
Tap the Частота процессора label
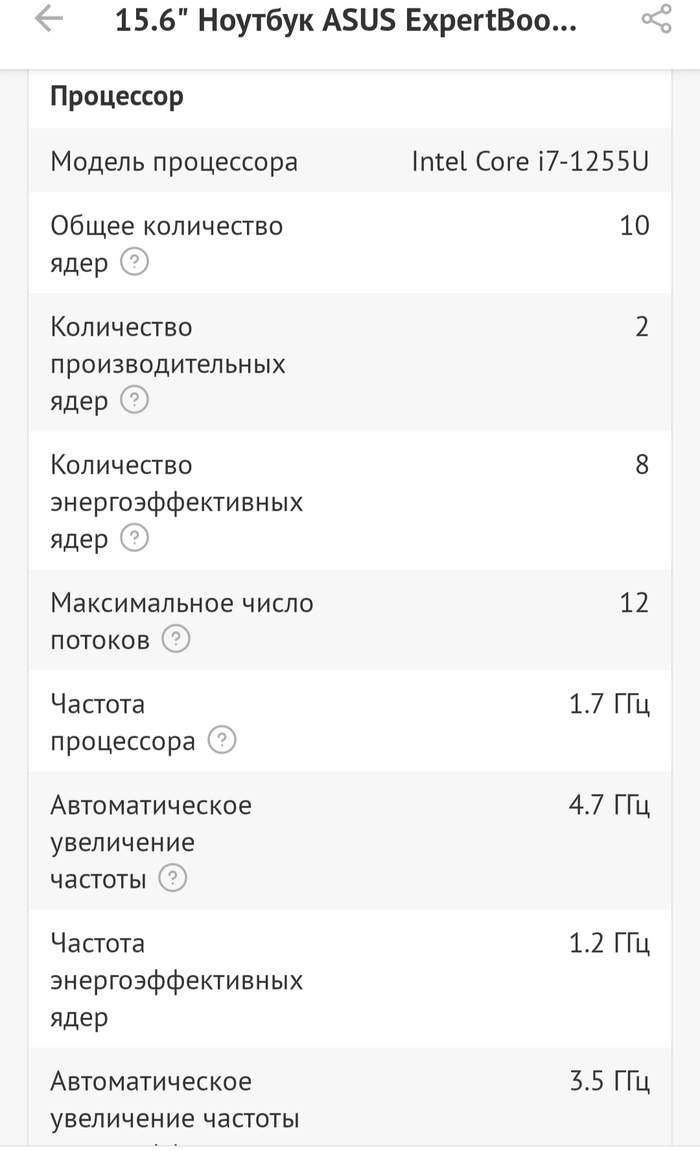pyautogui.click(x=122, y=722)
